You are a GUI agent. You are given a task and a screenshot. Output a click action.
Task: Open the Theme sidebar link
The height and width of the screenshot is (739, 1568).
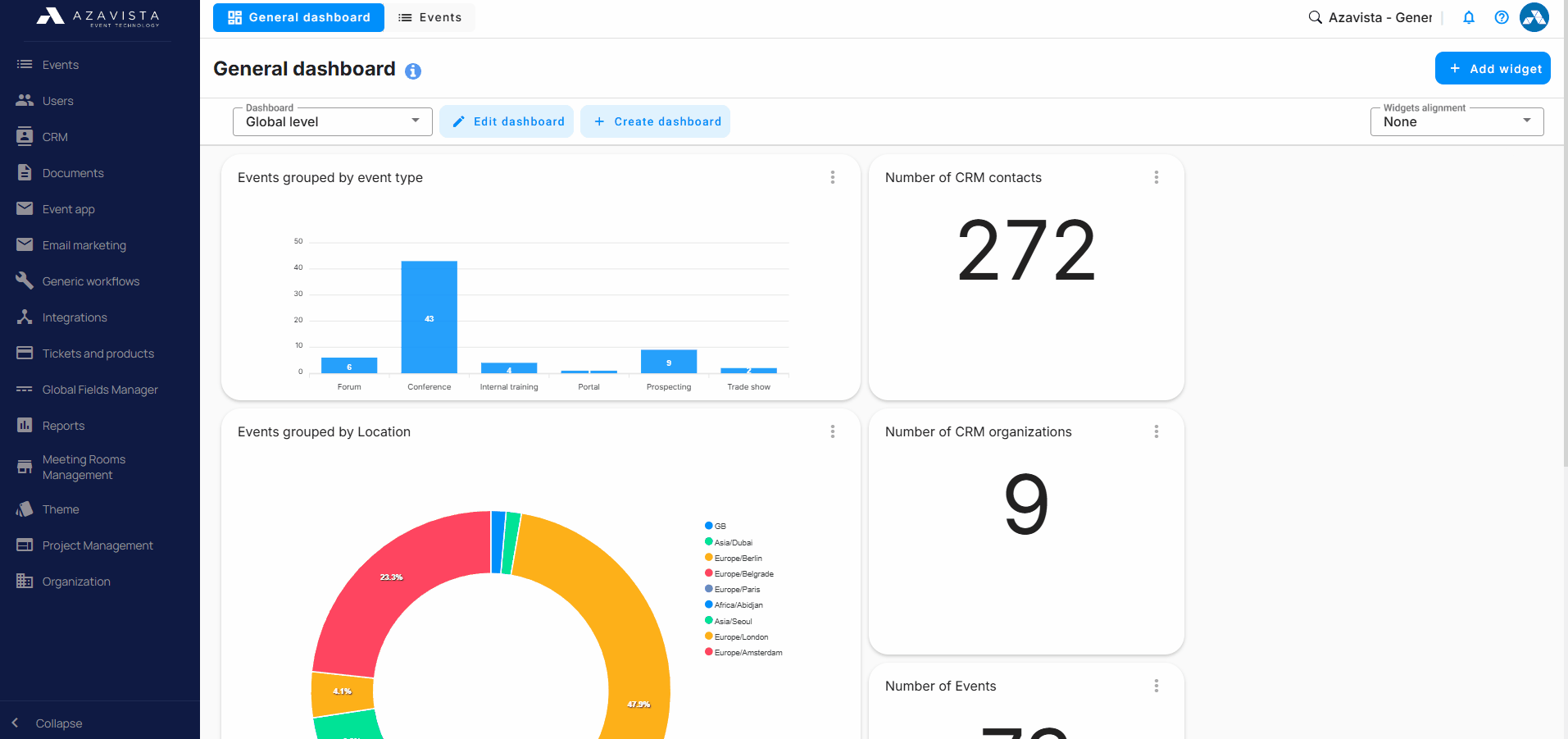coord(61,509)
